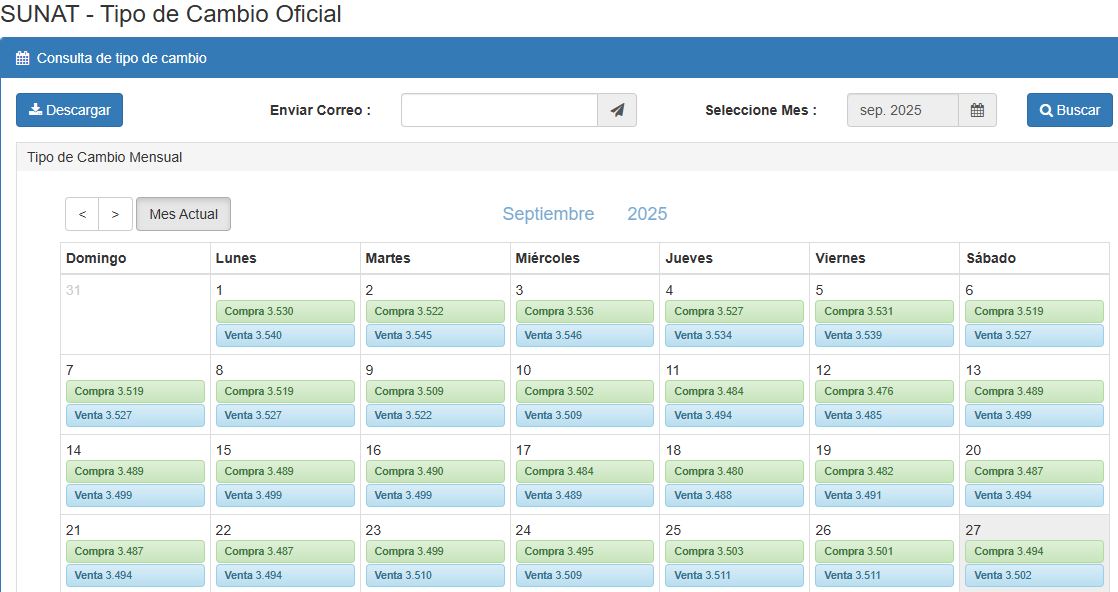Viewport: 1118px width, 592px height.
Task: Select Compra 3.484 on day 11
Action: coord(734,392)
